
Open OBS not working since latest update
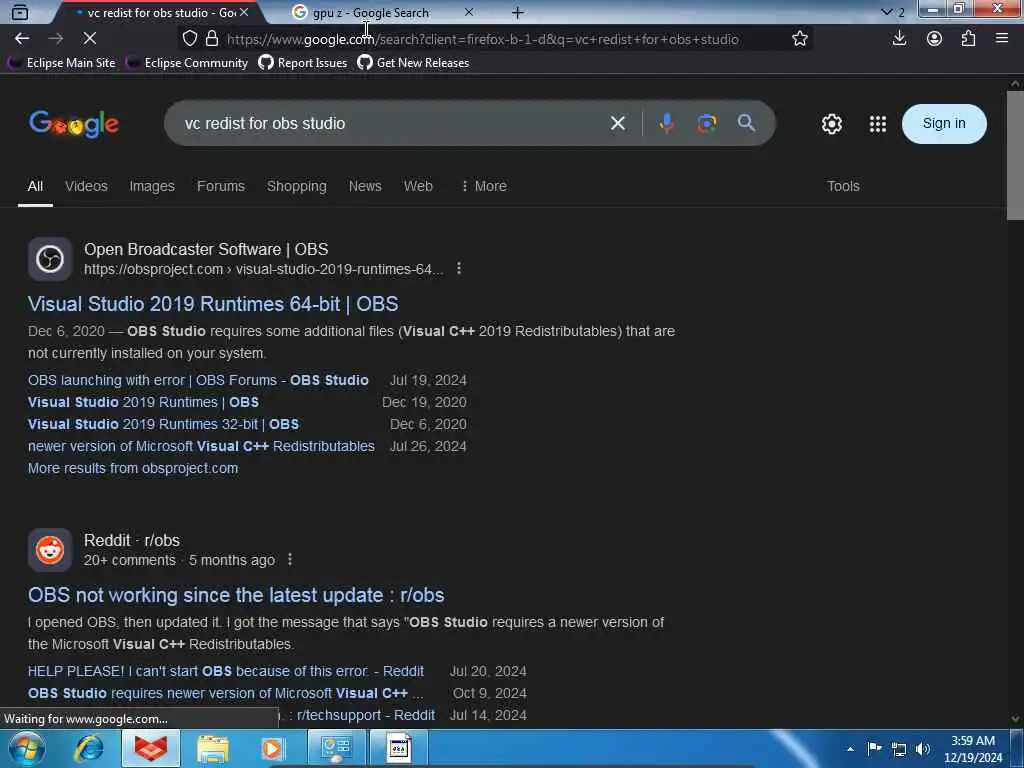236,595
